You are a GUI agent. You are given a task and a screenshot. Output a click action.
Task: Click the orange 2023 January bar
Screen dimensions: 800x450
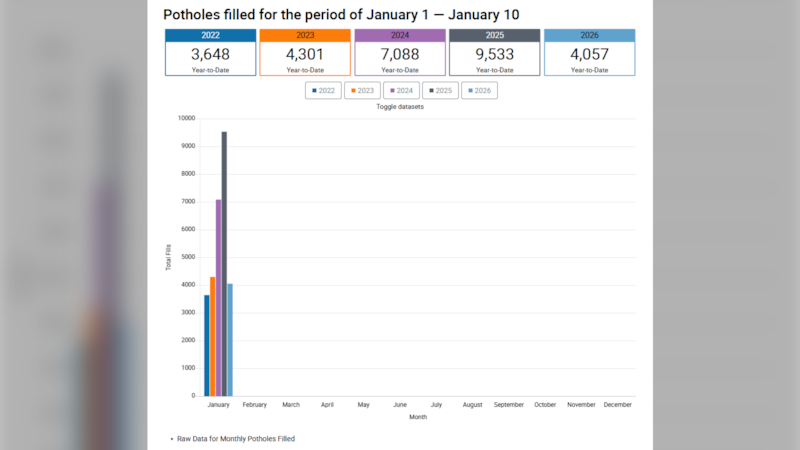213,336
